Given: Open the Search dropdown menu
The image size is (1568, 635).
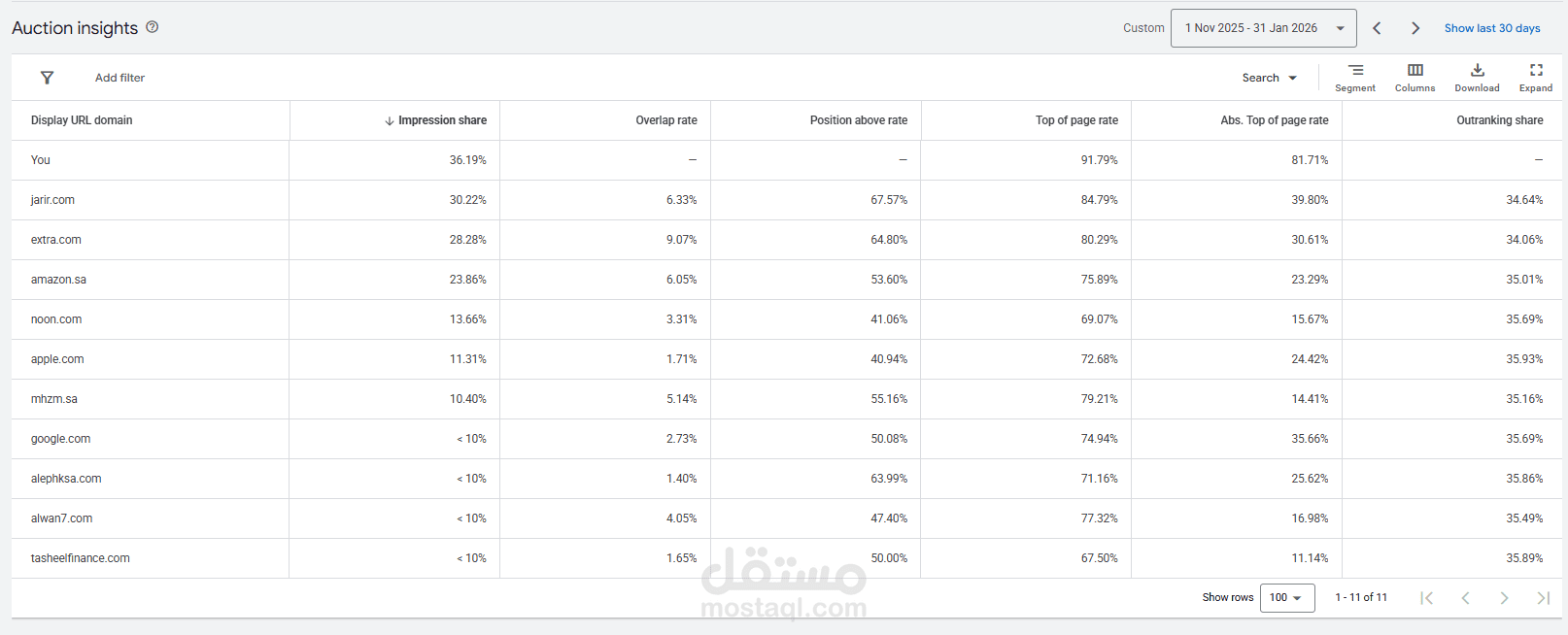Looking at the screenshot, I should tap(1269, 78).
